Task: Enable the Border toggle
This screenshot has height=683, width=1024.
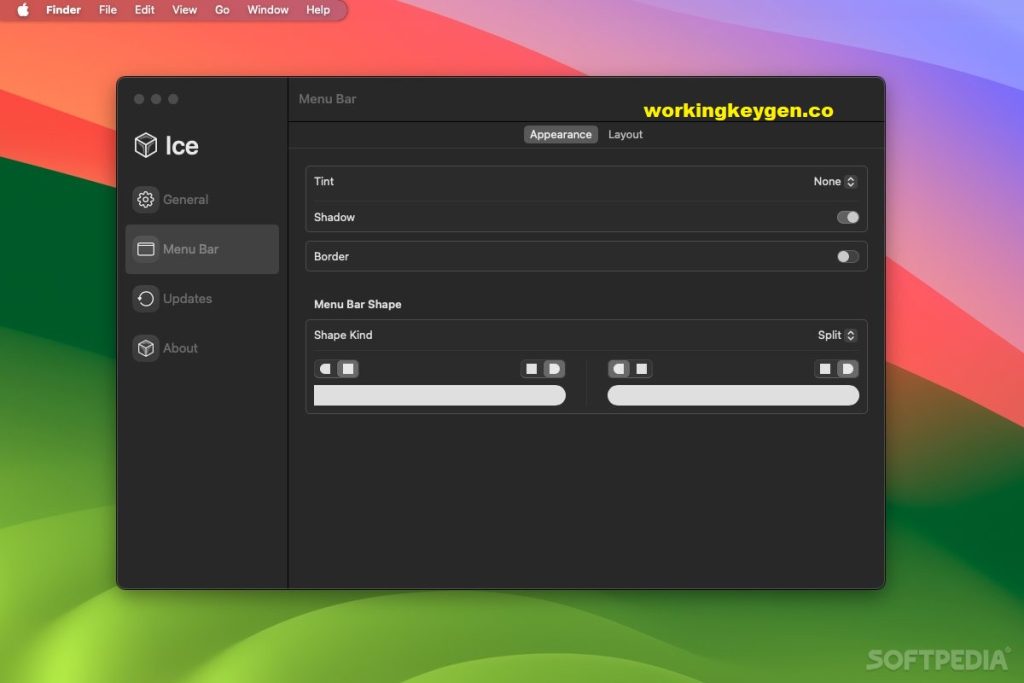Action: [x=847, y=256]
